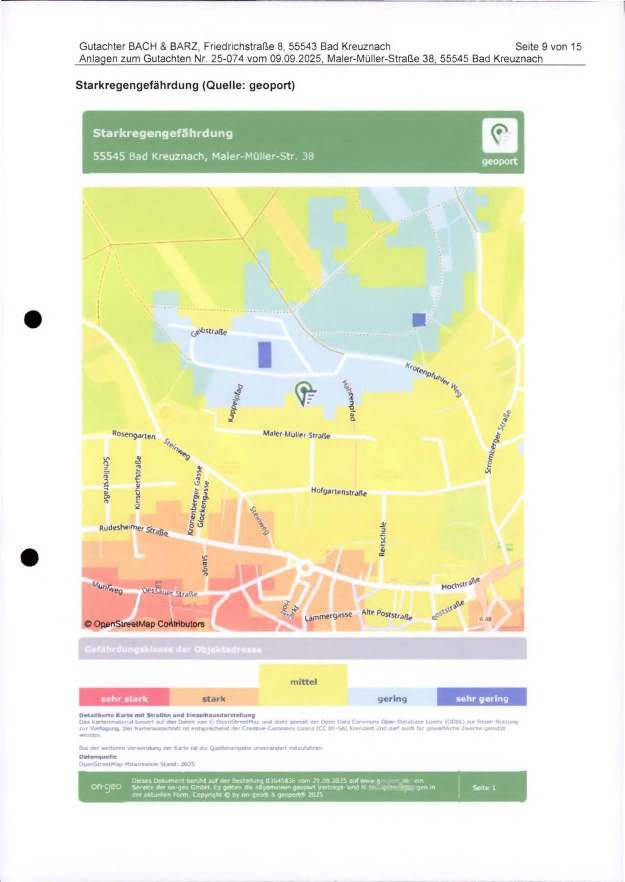The width and height of the screenshot is (625, 882).
Task: Click the dark blue rectangle below Gelbstraße
Action: click(x=264, y=354)
